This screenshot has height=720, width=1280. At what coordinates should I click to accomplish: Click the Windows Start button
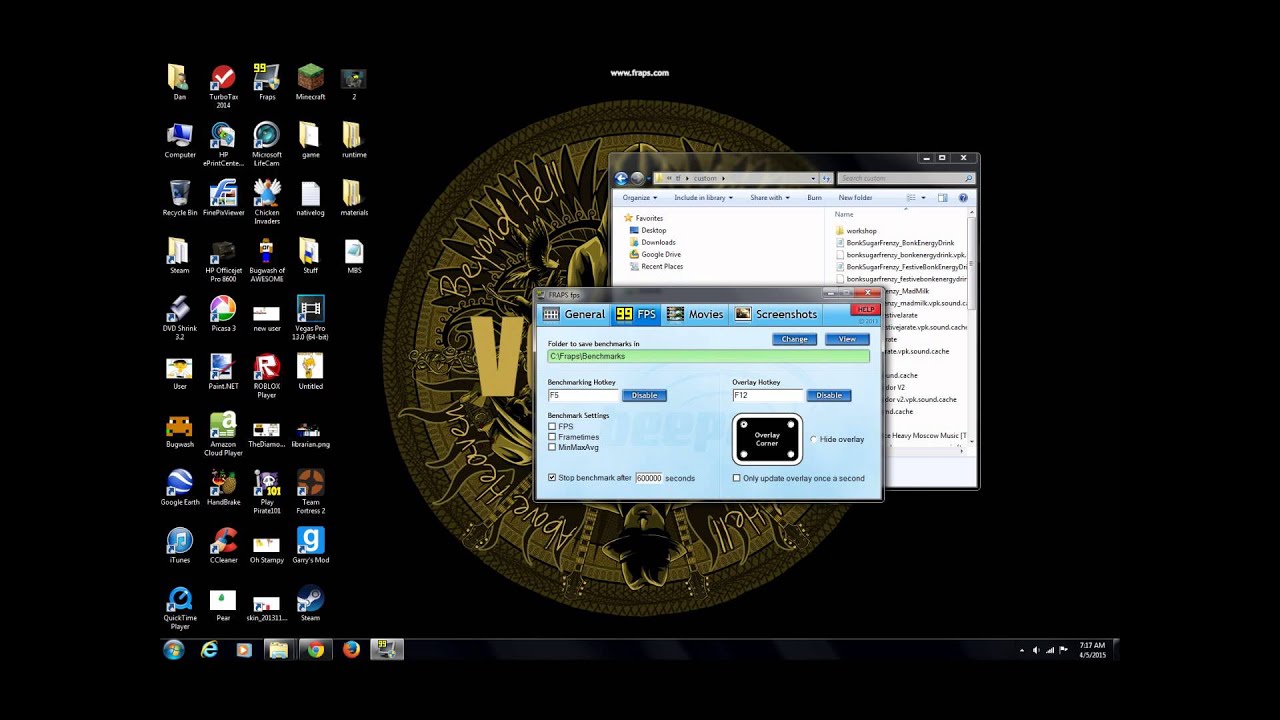click(x=174, y=650)
